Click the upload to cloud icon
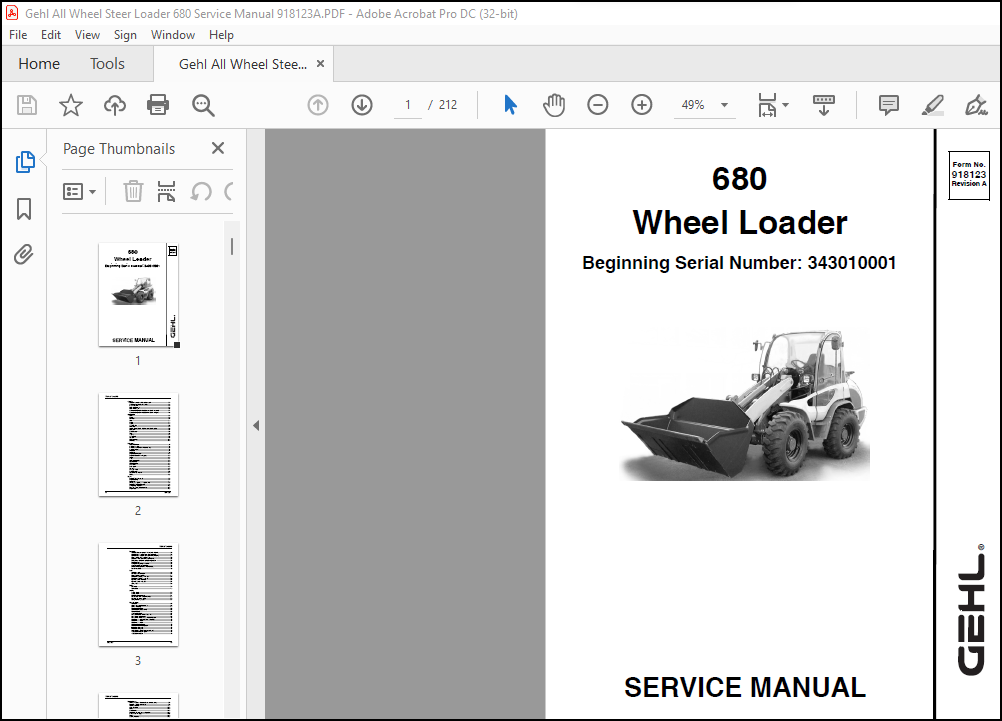Screen dimensions: 1002x721 [115, 105]
